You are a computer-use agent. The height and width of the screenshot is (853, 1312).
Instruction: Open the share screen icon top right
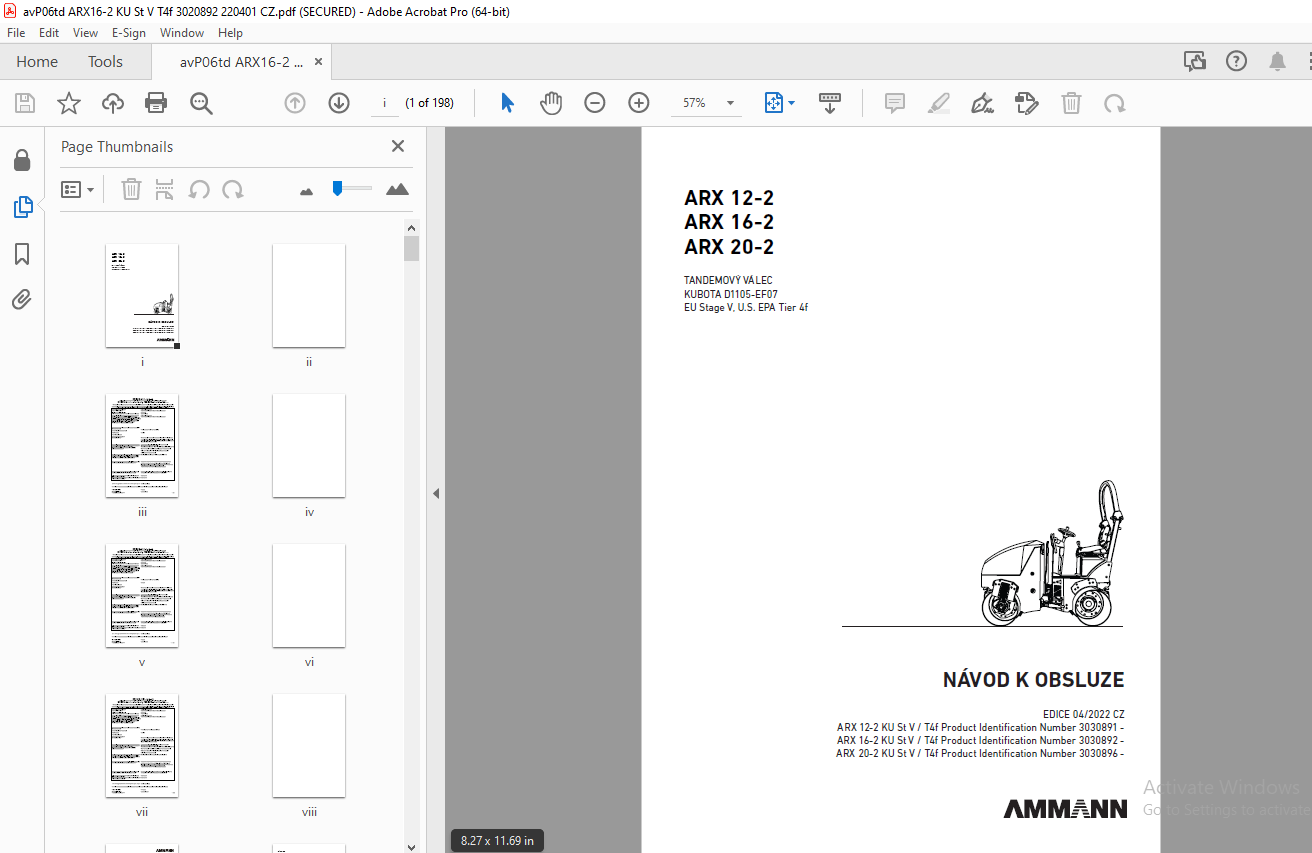[x=1195, y=62]
